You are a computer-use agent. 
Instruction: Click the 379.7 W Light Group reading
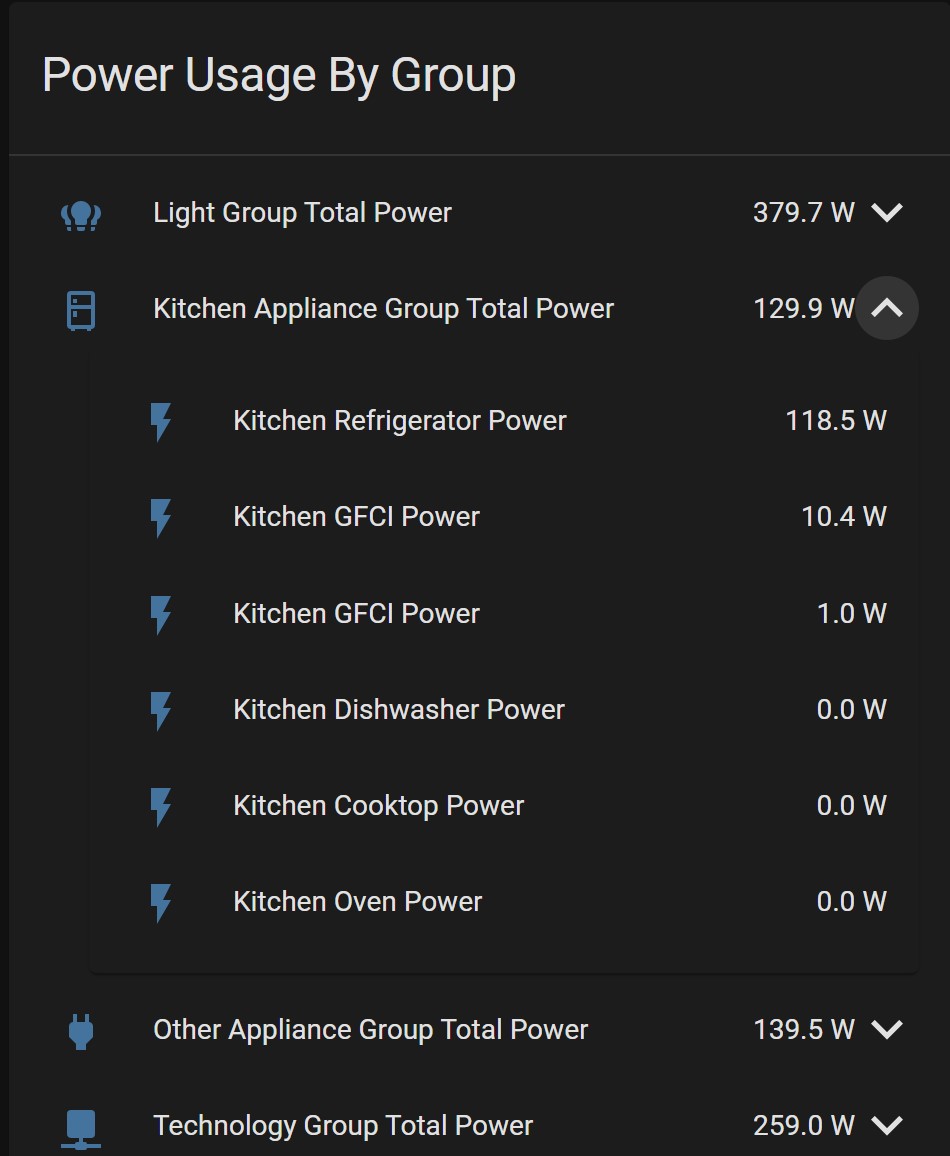[x=805, y=213]
